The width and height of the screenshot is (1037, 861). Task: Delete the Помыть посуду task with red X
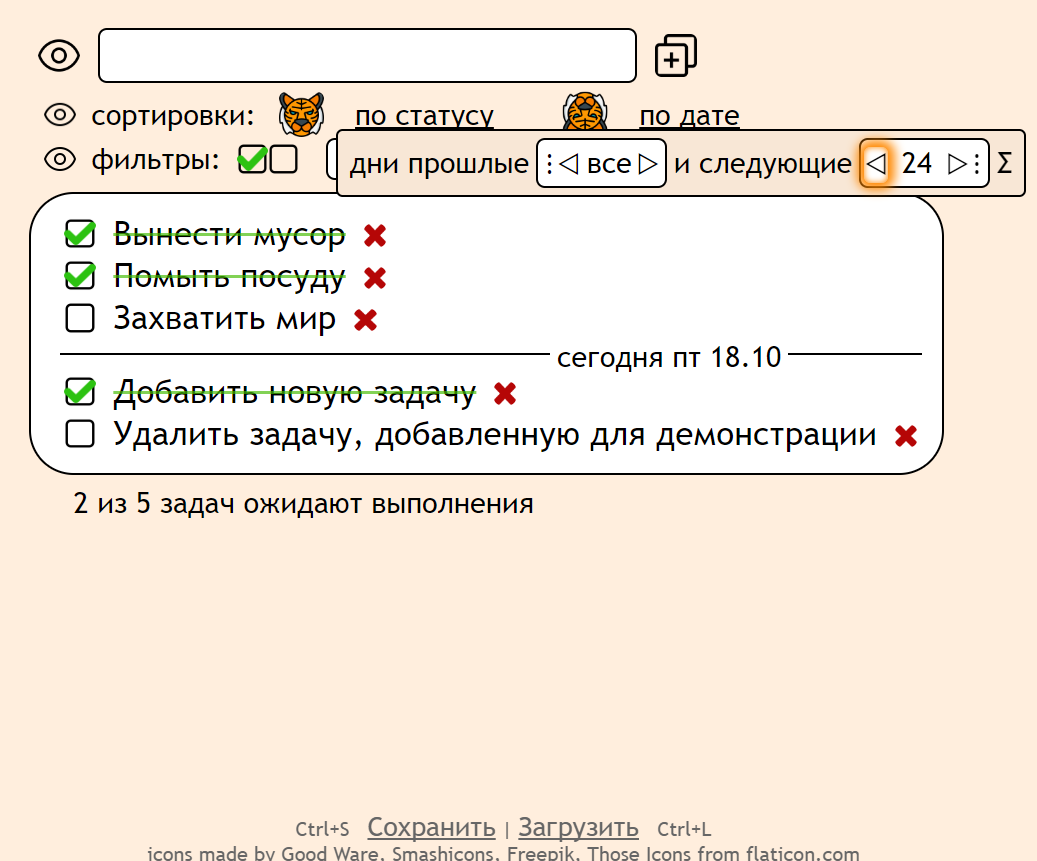[x=375, y=278]
